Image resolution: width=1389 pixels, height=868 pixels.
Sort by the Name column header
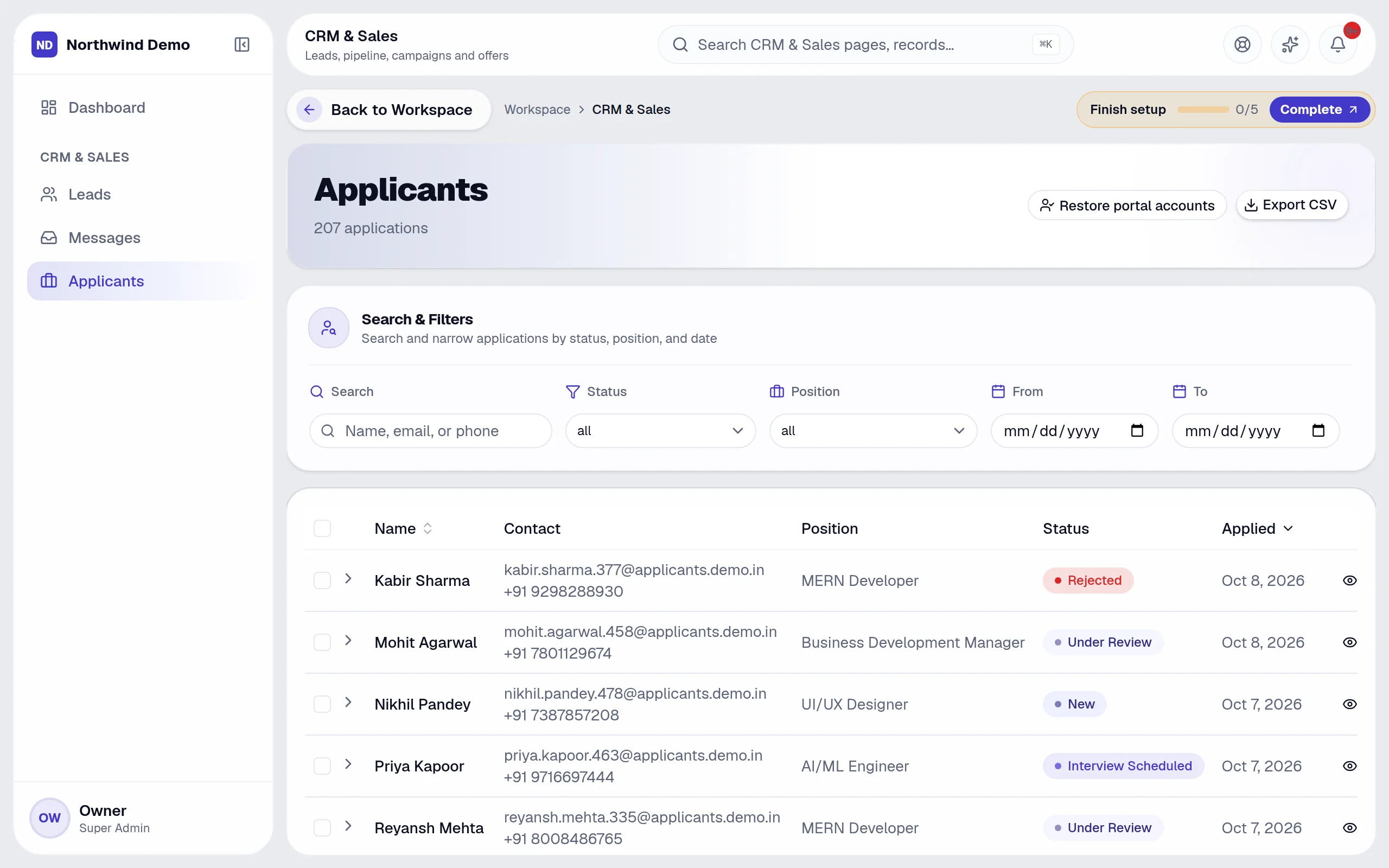coord(403,529)
